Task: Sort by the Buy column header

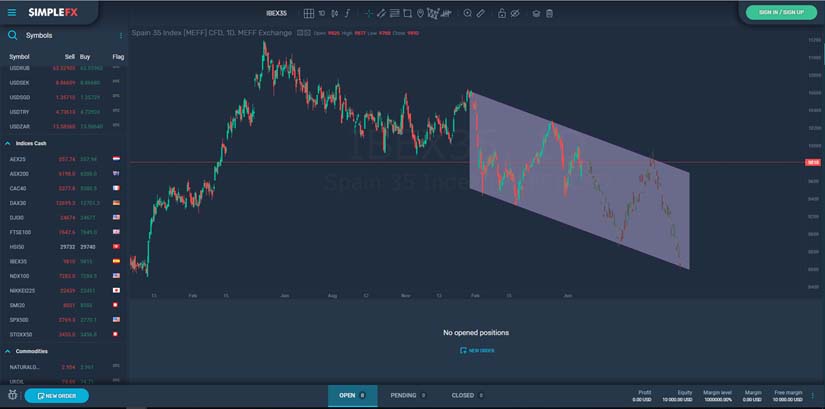Action: tap(85, 56)
